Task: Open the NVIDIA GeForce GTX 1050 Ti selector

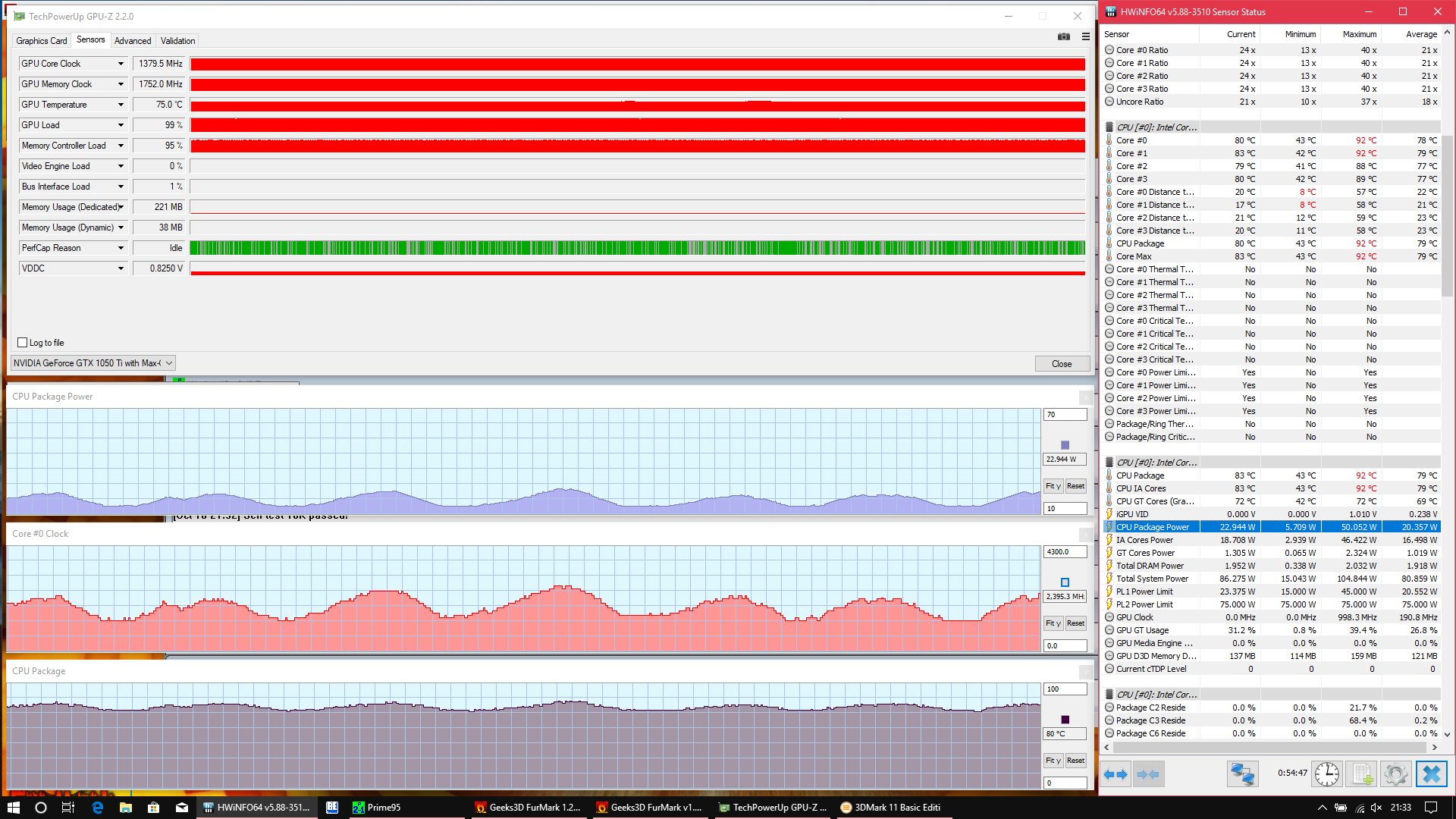Action: [93, 363]
